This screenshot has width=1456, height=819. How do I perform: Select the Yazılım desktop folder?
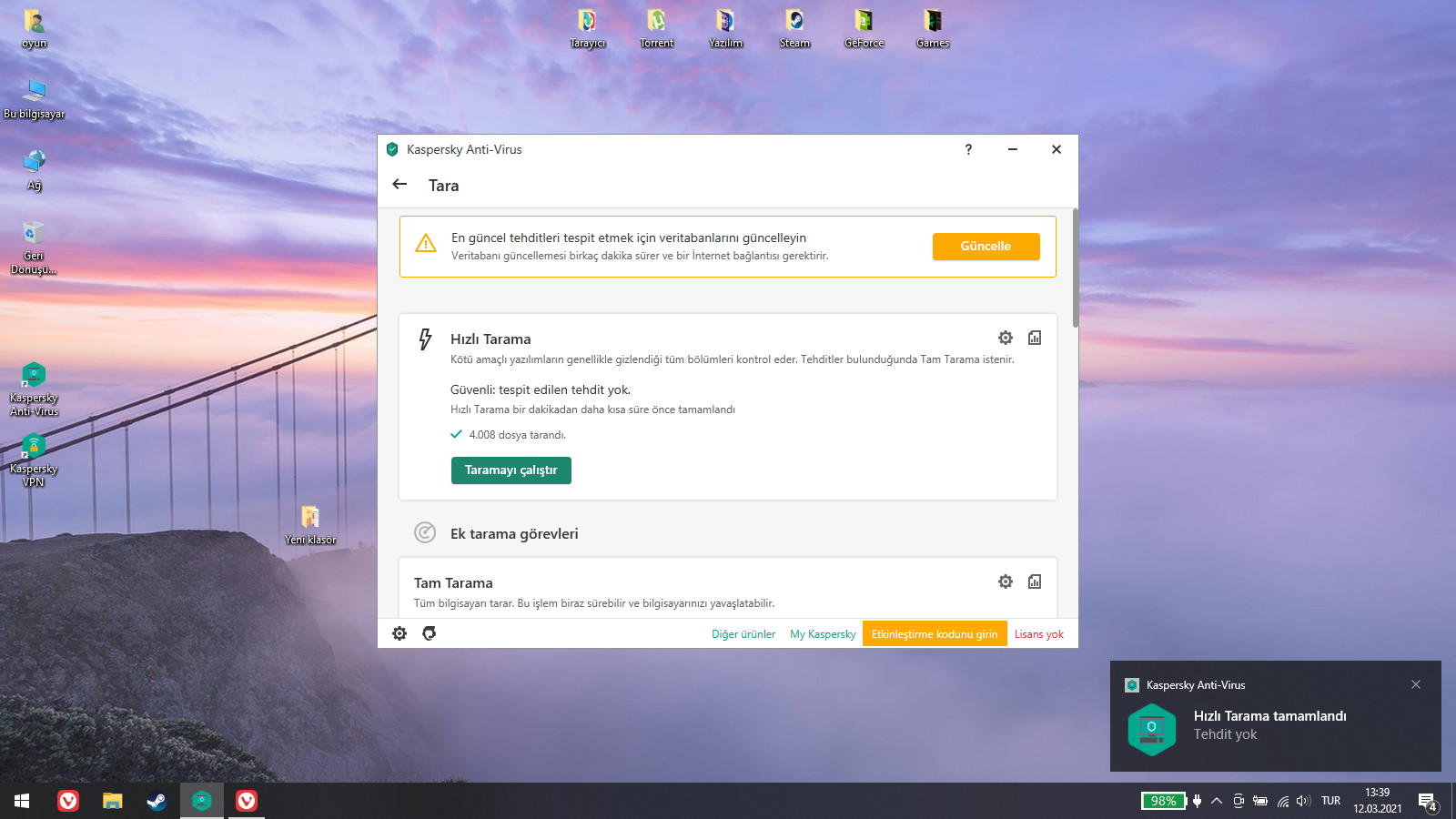point(726,29)
